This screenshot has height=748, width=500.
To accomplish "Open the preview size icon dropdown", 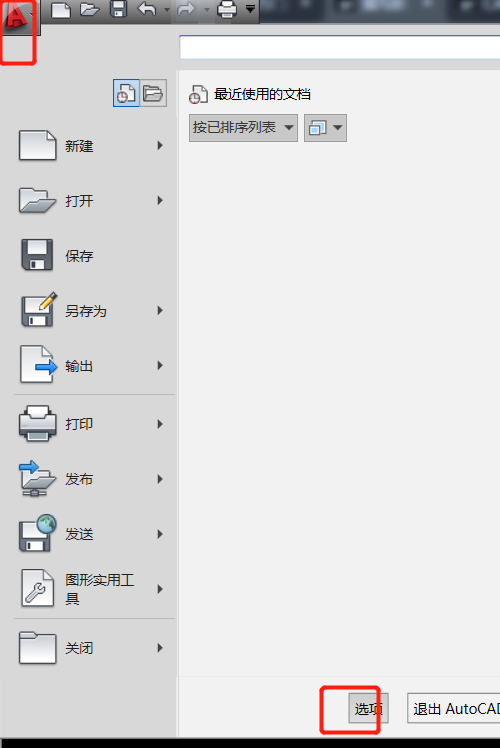I will click(325, 128).
